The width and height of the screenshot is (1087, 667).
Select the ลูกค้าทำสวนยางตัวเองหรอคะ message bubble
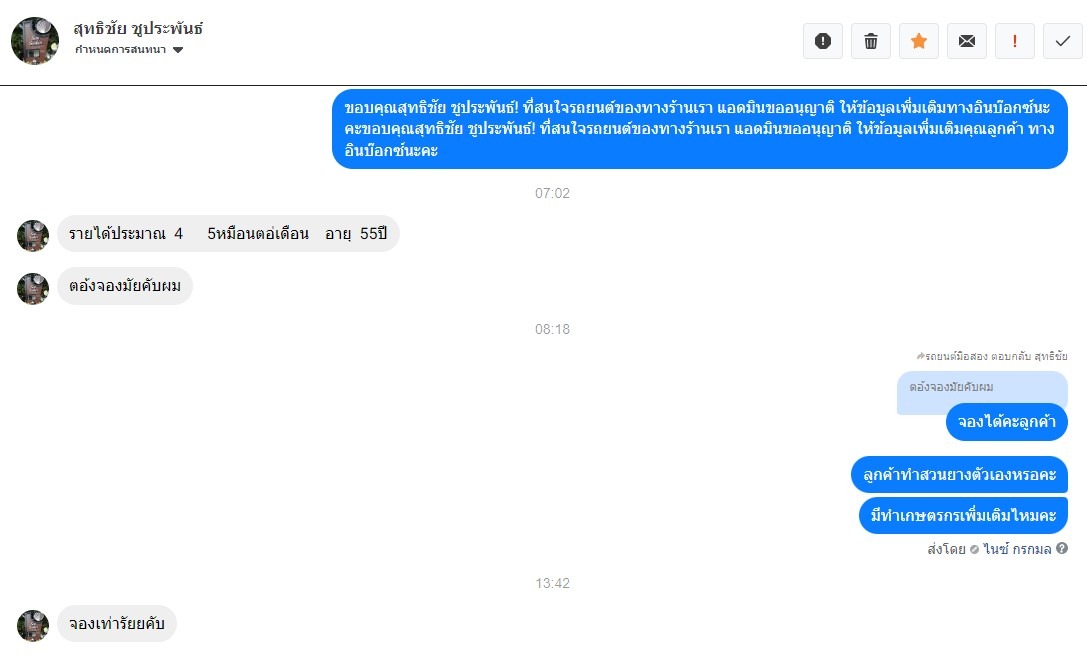click(x=959, y=475)
